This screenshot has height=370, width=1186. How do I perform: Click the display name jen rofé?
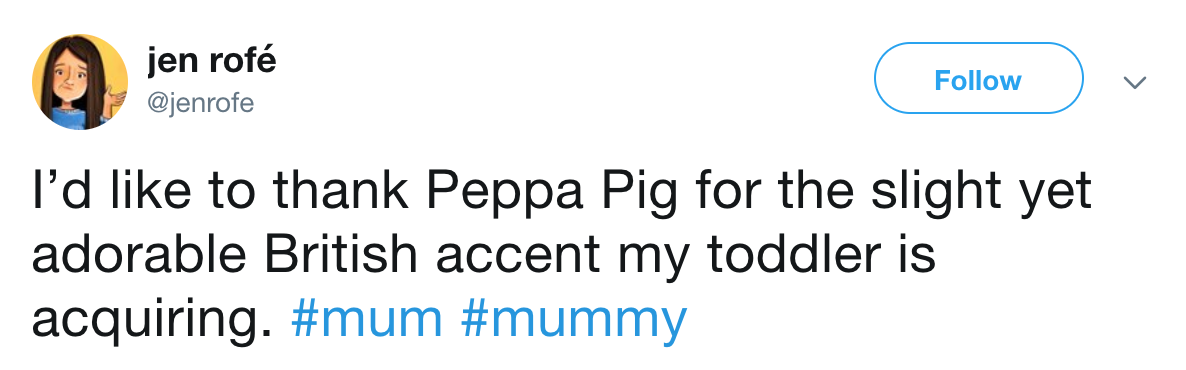click(212, 61)
